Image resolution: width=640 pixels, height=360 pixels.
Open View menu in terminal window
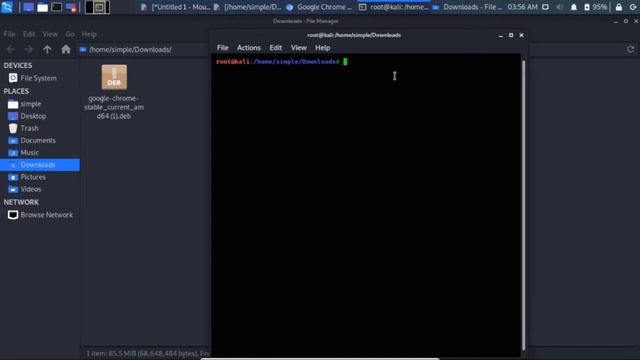point(299,48)
